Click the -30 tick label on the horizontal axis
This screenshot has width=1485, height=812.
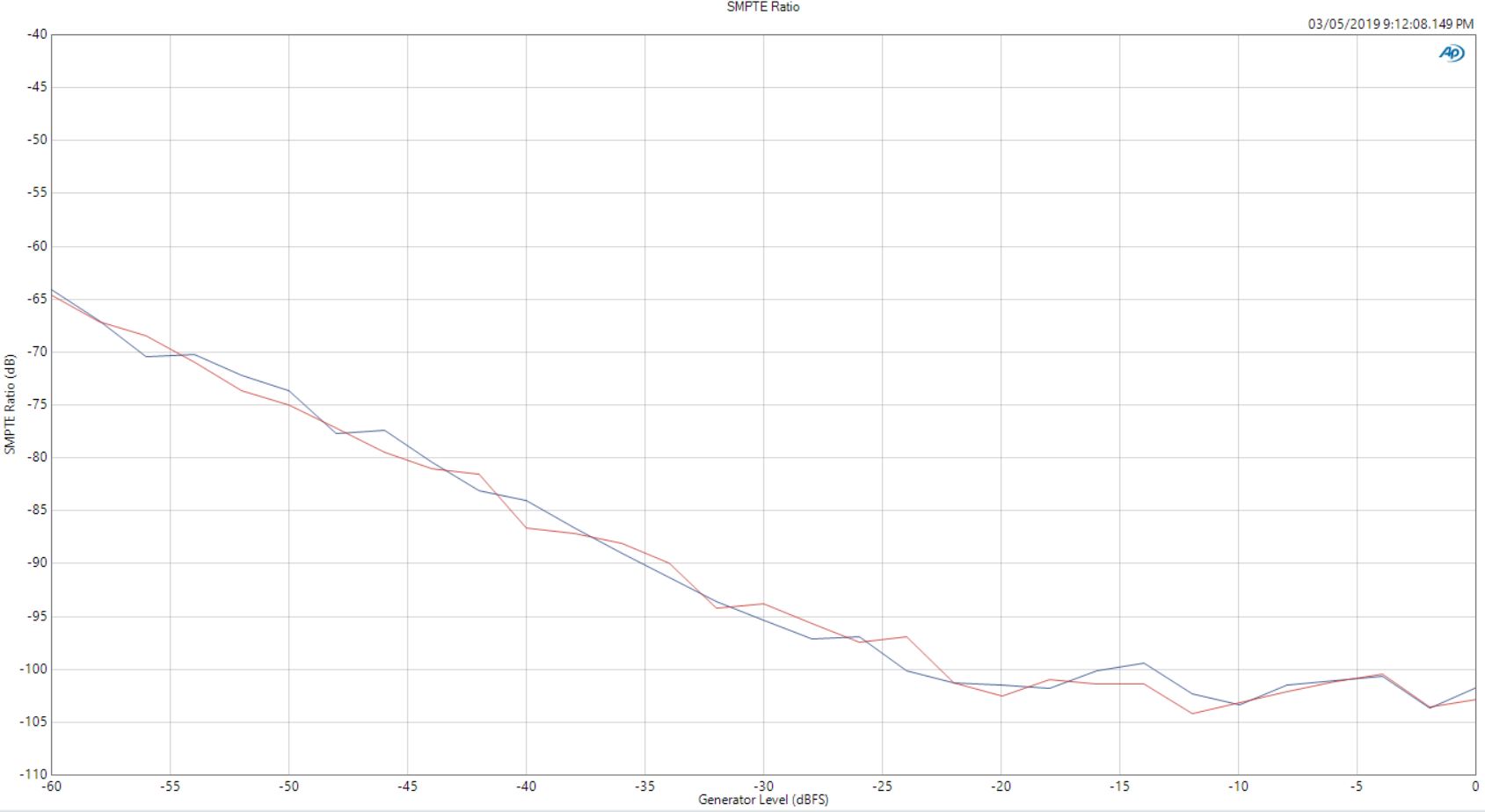point(763,787)
